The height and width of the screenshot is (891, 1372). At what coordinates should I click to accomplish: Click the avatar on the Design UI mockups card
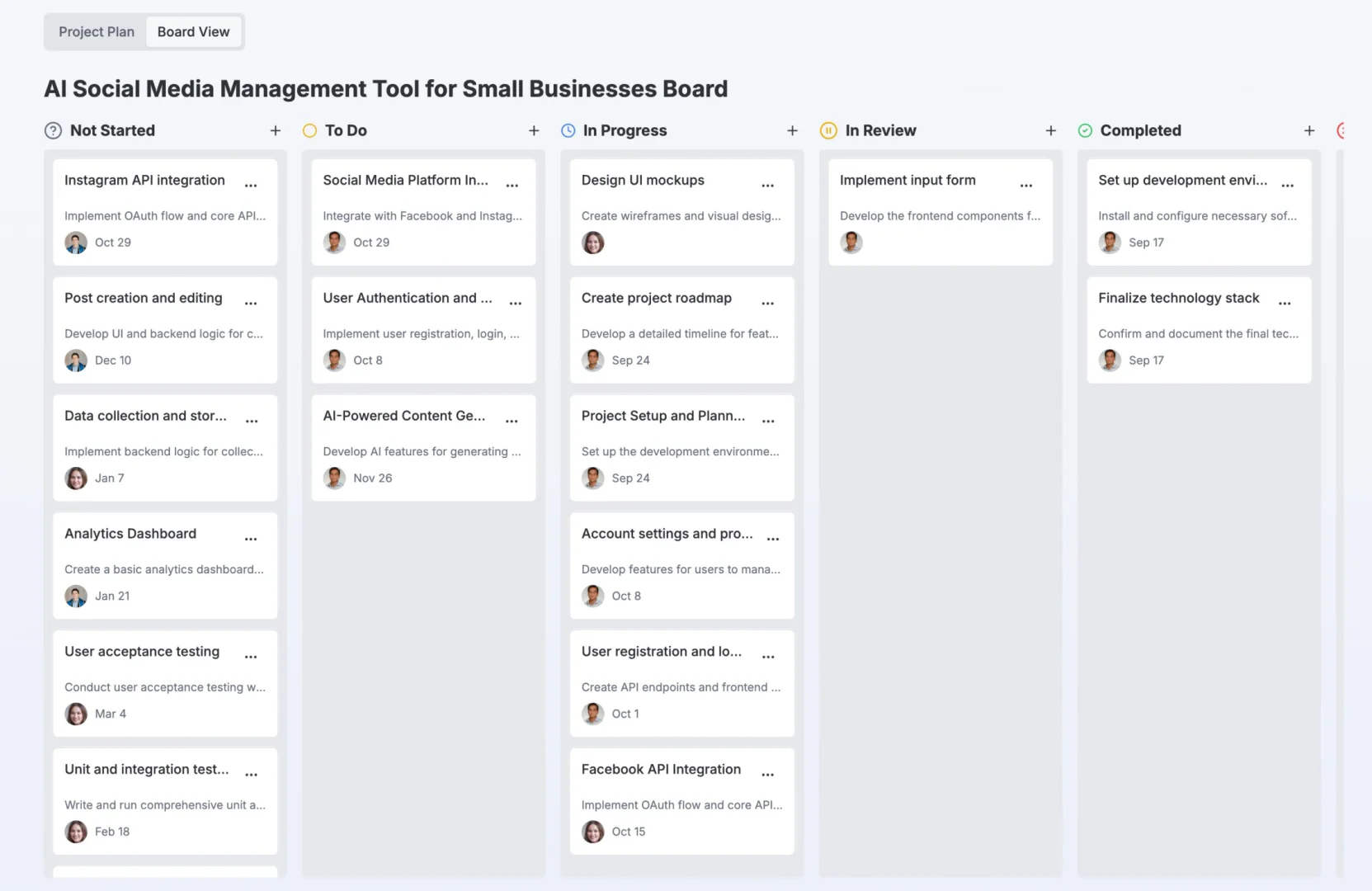pyautogui.click(x=592, y=243)
